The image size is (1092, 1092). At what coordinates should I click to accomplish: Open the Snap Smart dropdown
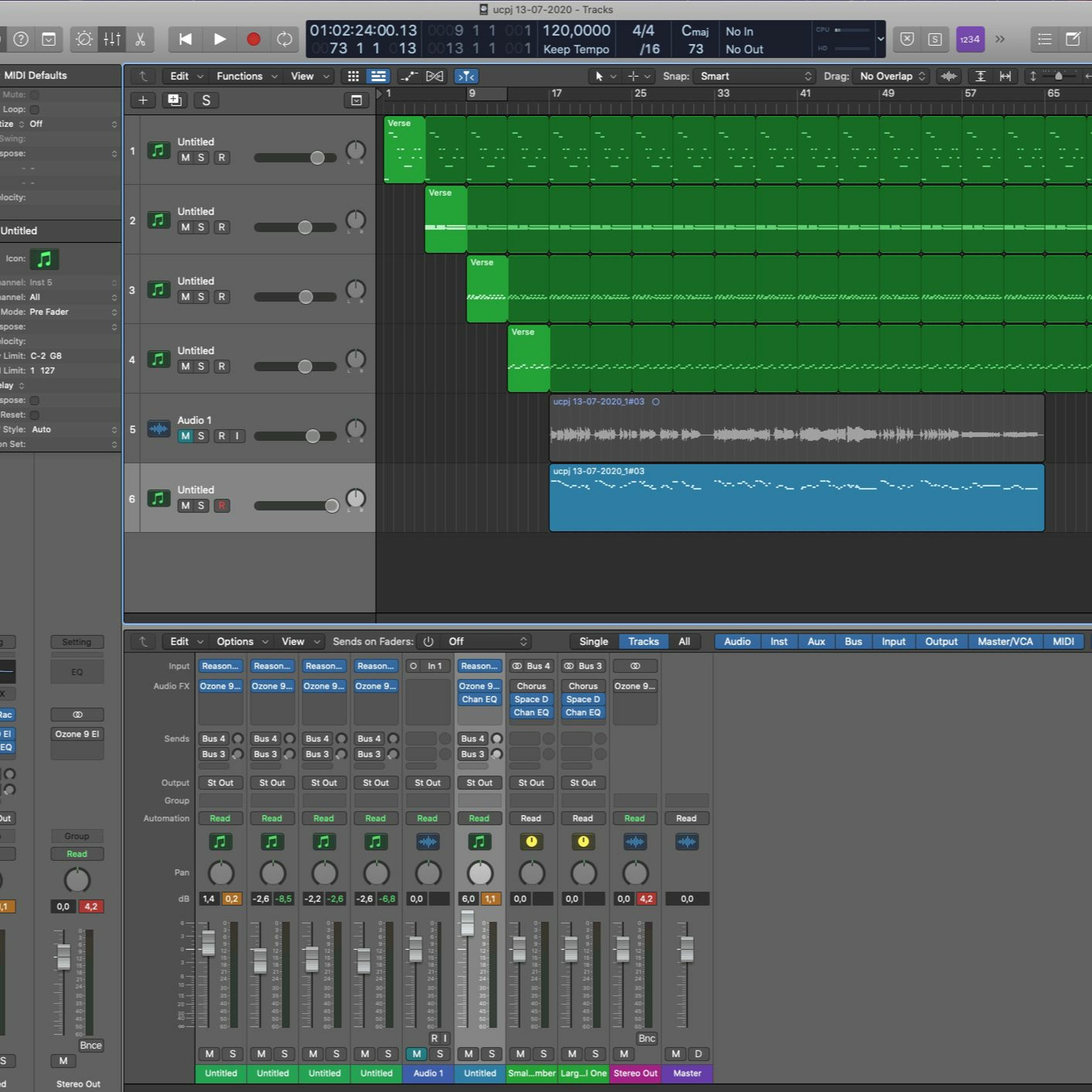pos(755,76)
